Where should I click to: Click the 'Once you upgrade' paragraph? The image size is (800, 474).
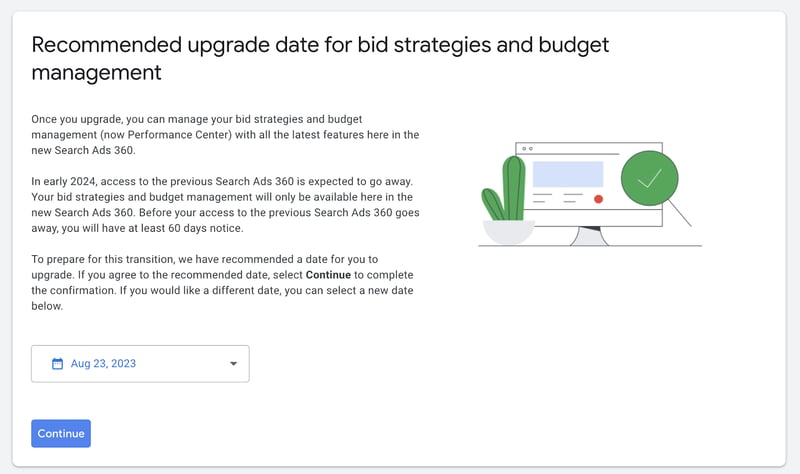225,135
